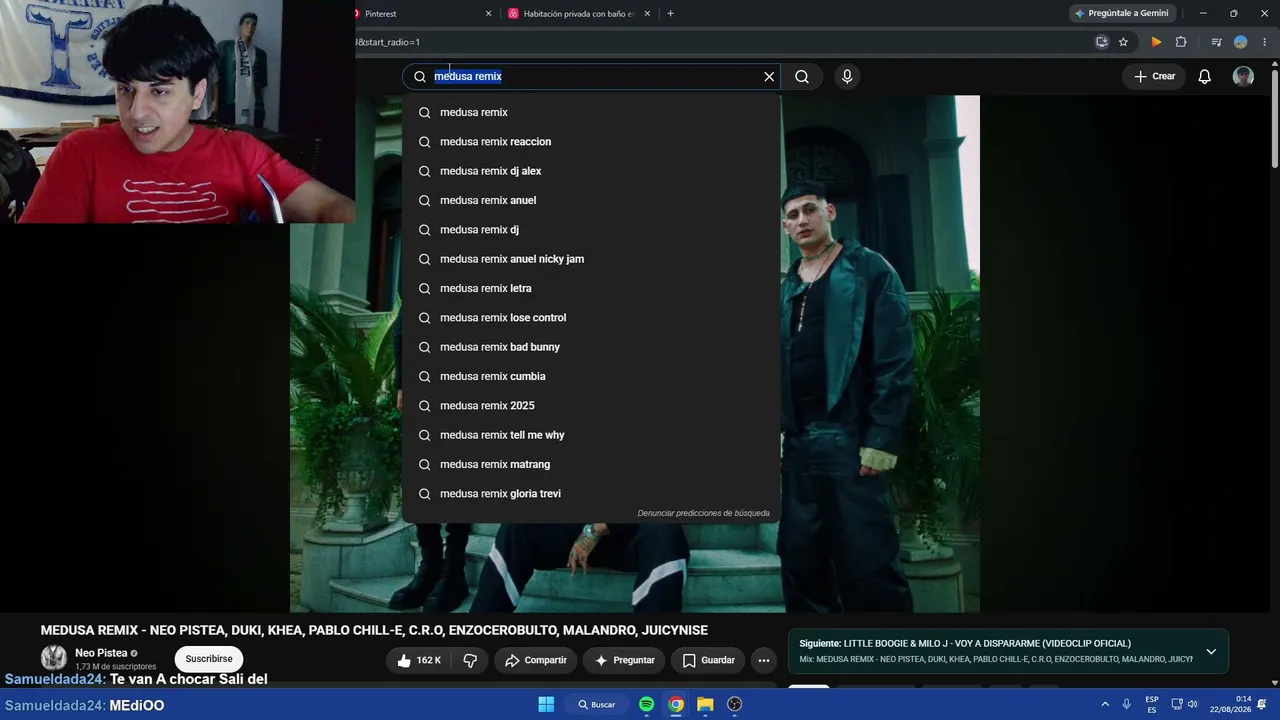Select suggestion 'medusa remix anuel nicky jam'
Image resolution: width=1280 pixels, height=720 pixels.
click(591, 259)
